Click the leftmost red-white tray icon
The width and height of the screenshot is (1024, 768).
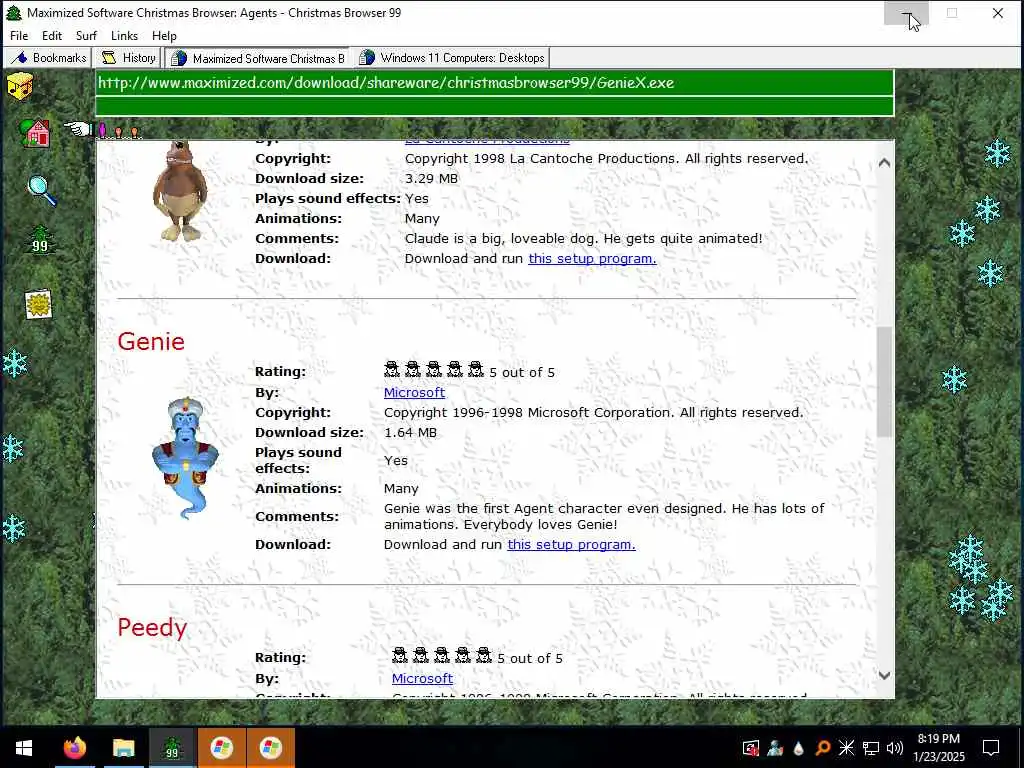(751, 748)
